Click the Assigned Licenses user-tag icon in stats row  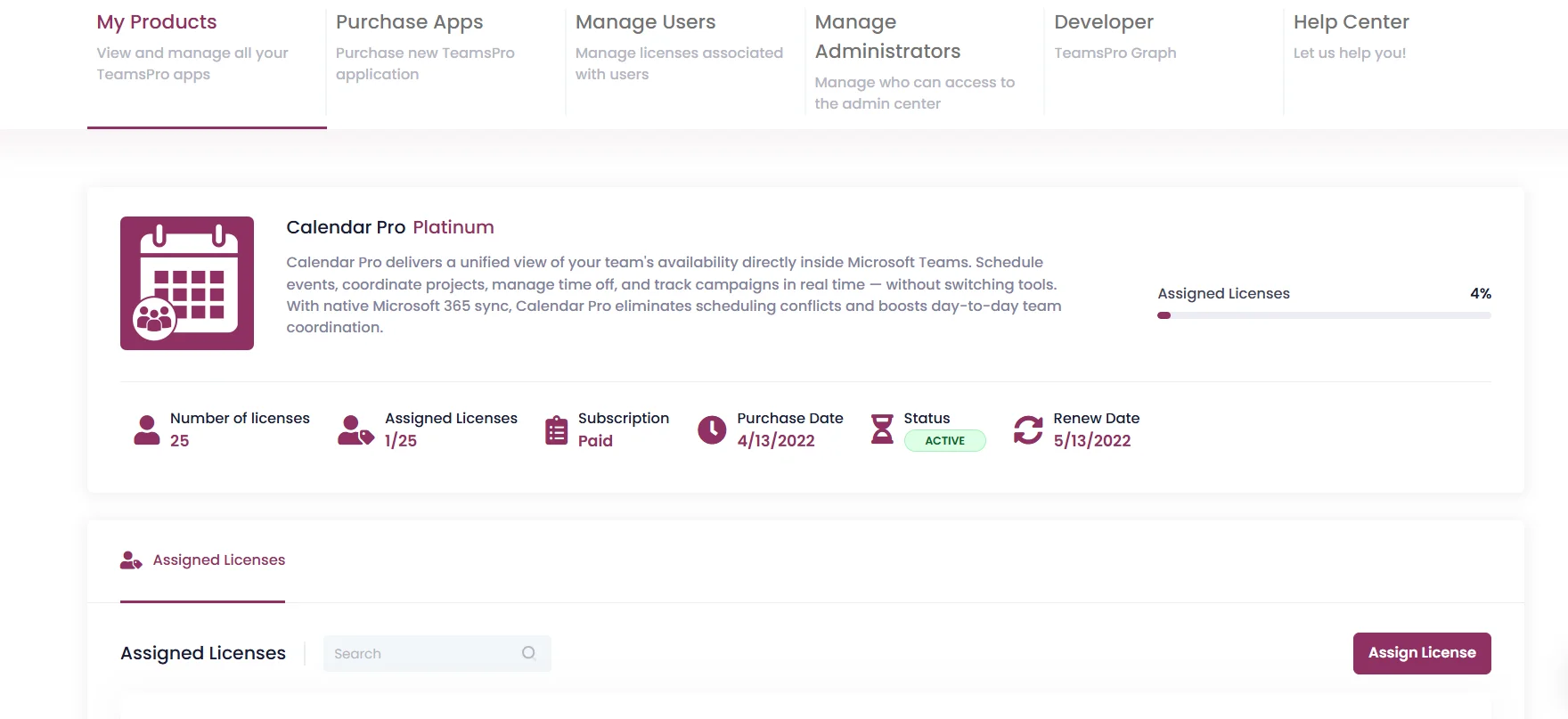[355, 429]
